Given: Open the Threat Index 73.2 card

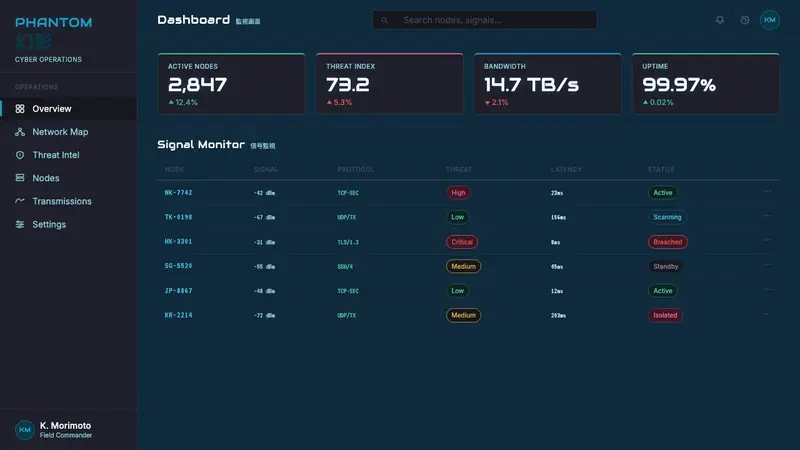Looking at the screenshot, I should (x=390, y=83).
